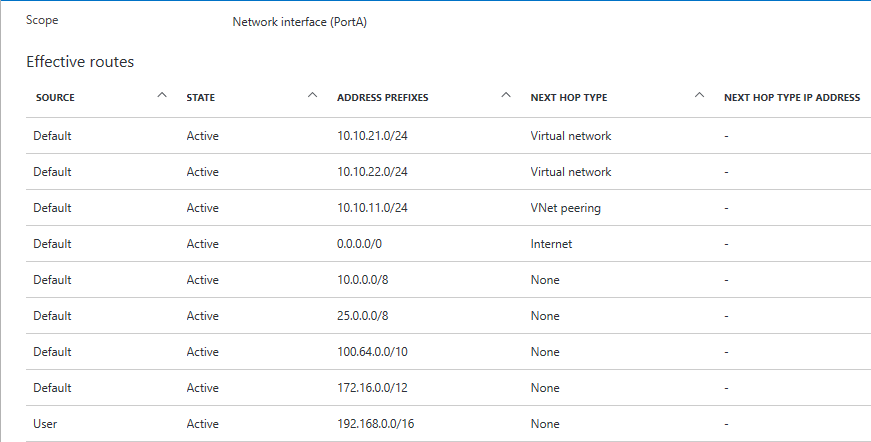Click NEXT HOP TYPE IP ADDRESS header
871x442 pixels.
pyautogui.click(x=791, y=98)
